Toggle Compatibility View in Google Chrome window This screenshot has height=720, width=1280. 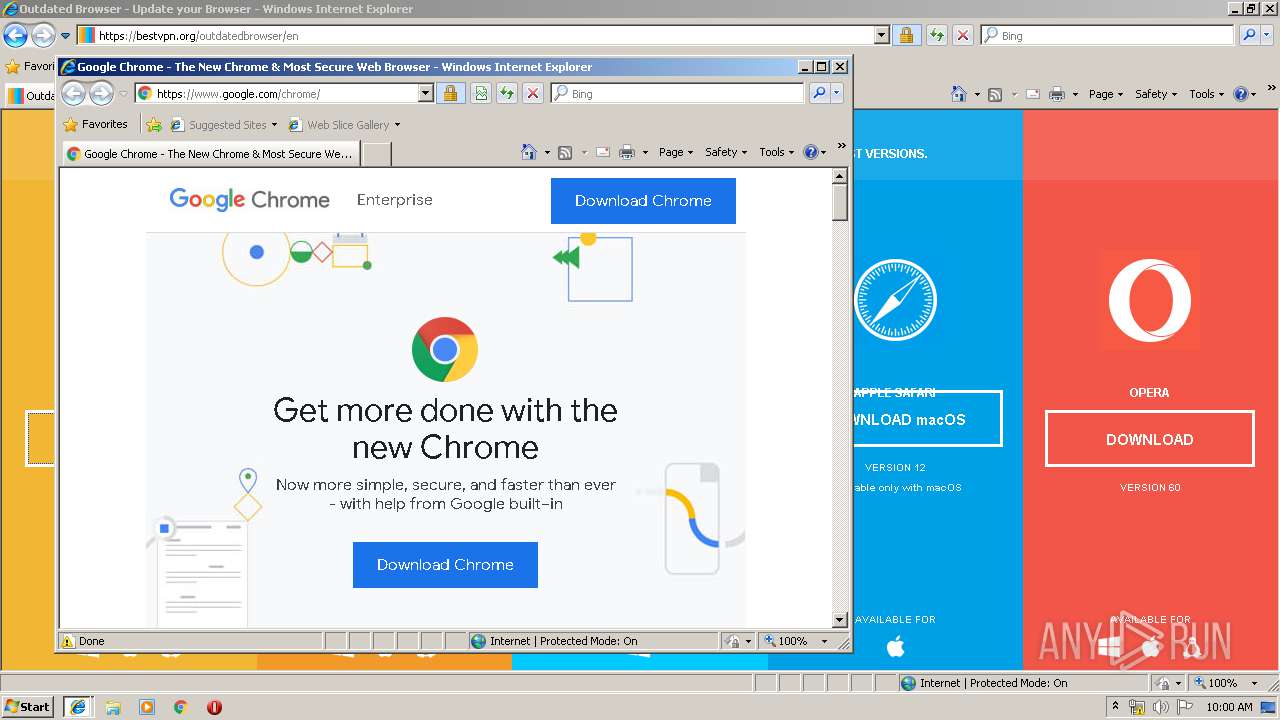(x=481, y=94)
